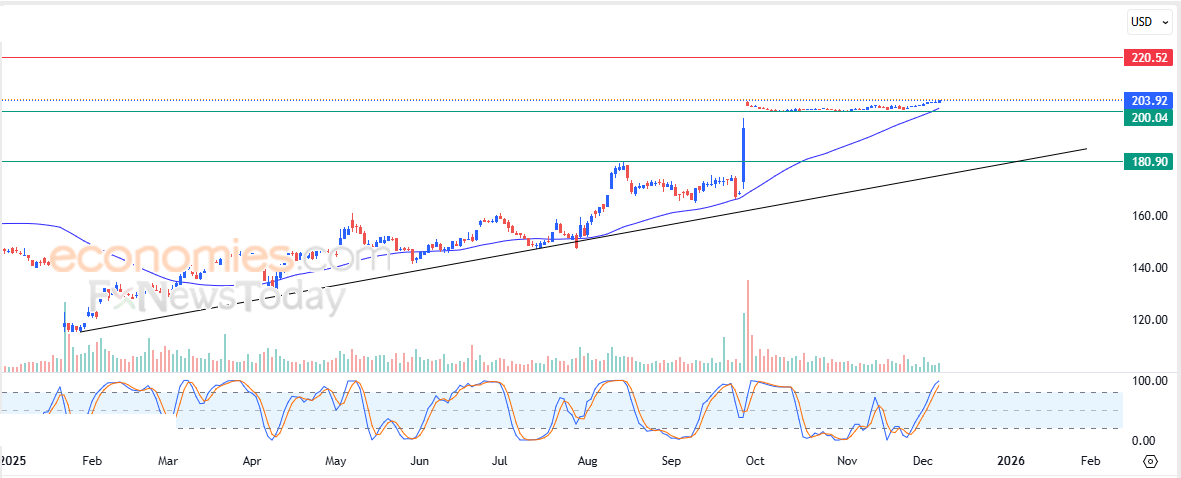Image resolution: width=1181 pixels, height=478 pixels.
Task: Click the Oct label on time axis
Action: click(x=756, y=460)
